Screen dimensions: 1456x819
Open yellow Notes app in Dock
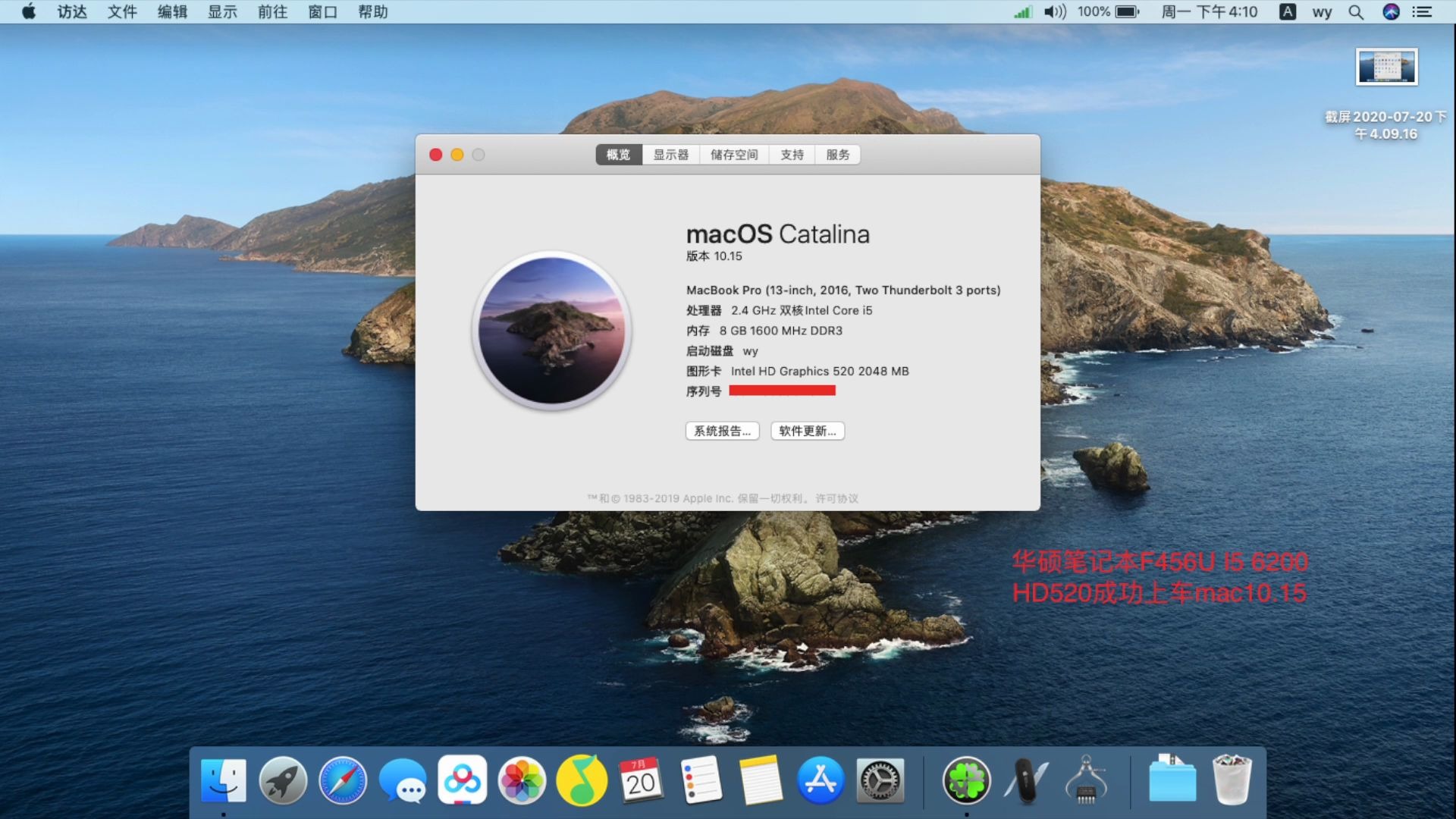[x=761, y=780]
